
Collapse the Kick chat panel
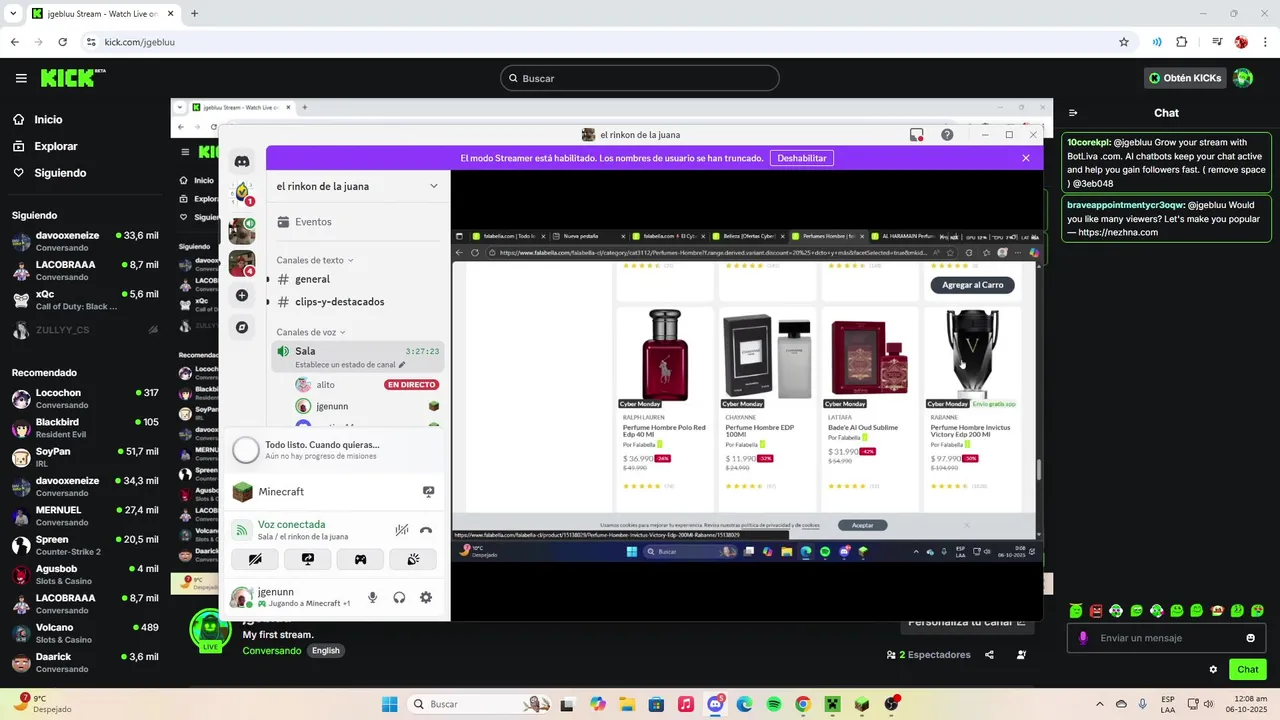pos(1073,113)
